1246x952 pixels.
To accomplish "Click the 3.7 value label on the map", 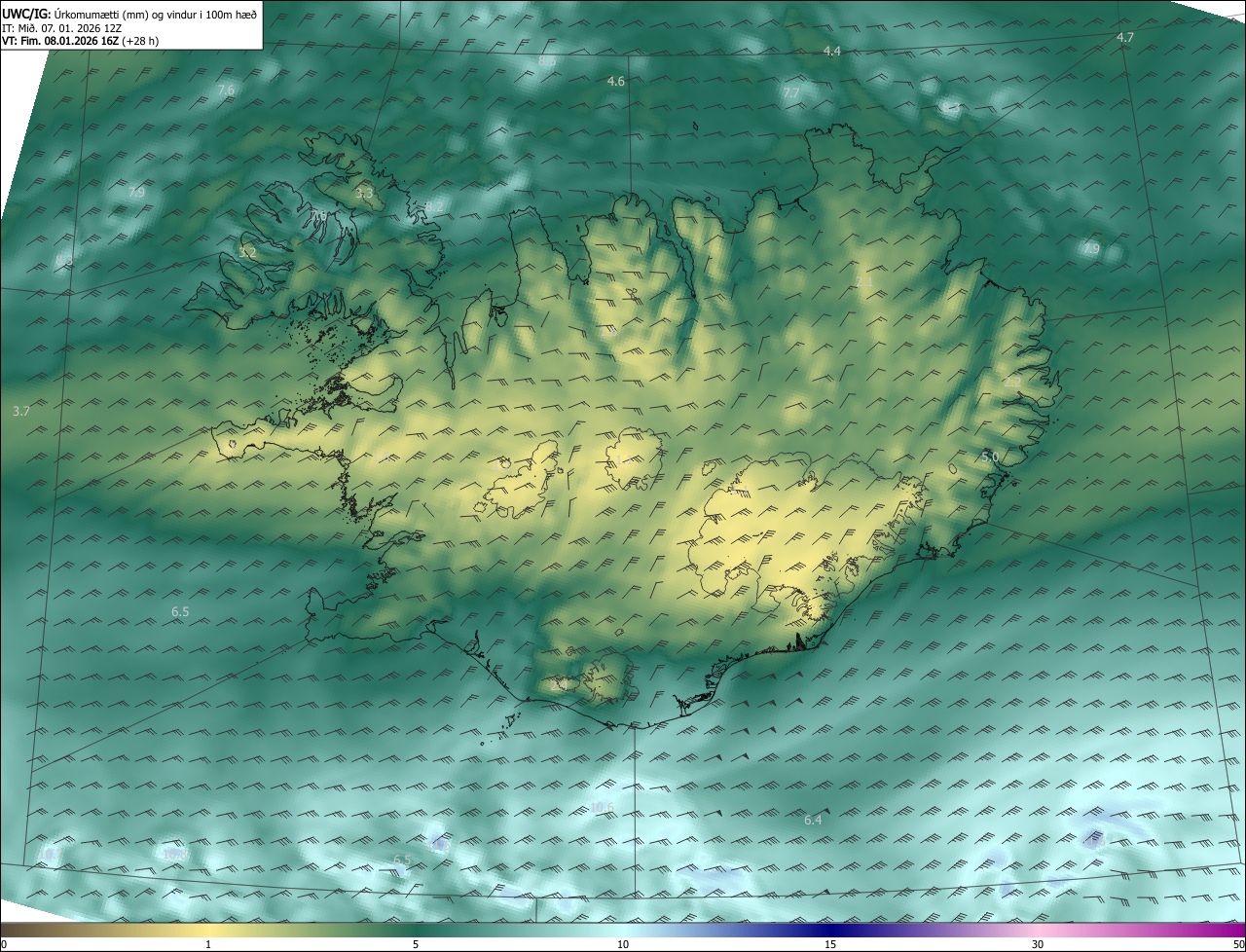I will click(x=21, y=412).
